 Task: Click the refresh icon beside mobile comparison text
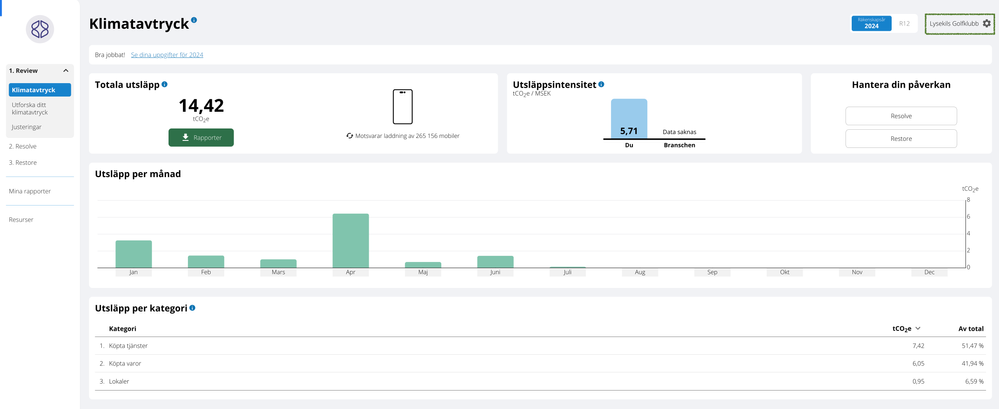(x=349, y=135)
